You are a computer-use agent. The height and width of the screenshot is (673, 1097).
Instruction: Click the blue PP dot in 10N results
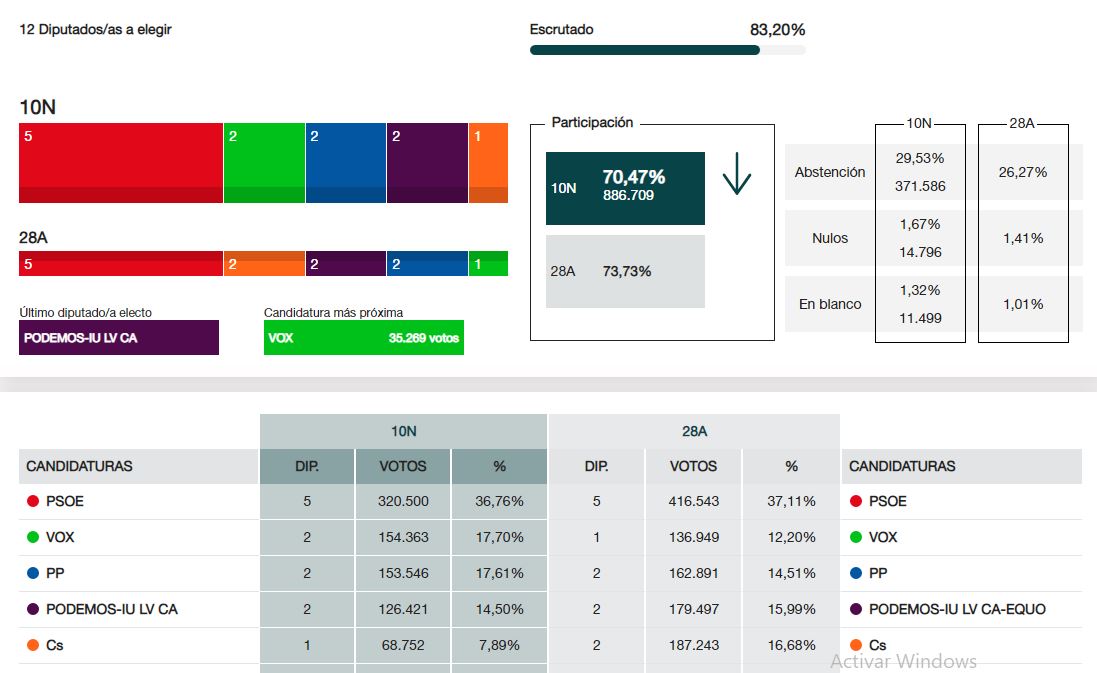pos(33,573)
